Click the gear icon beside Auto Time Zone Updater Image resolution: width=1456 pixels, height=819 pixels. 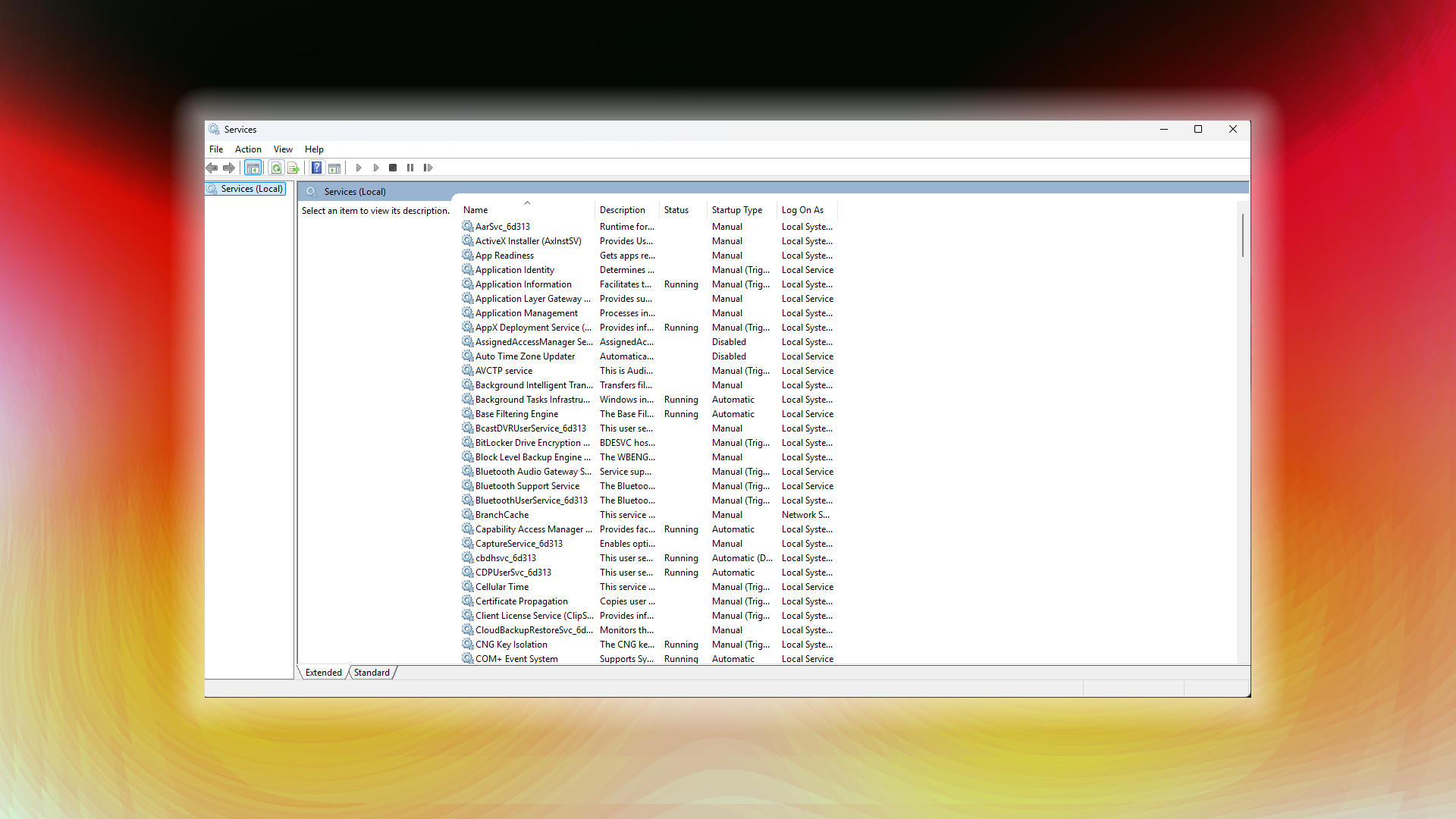(468, 356)
